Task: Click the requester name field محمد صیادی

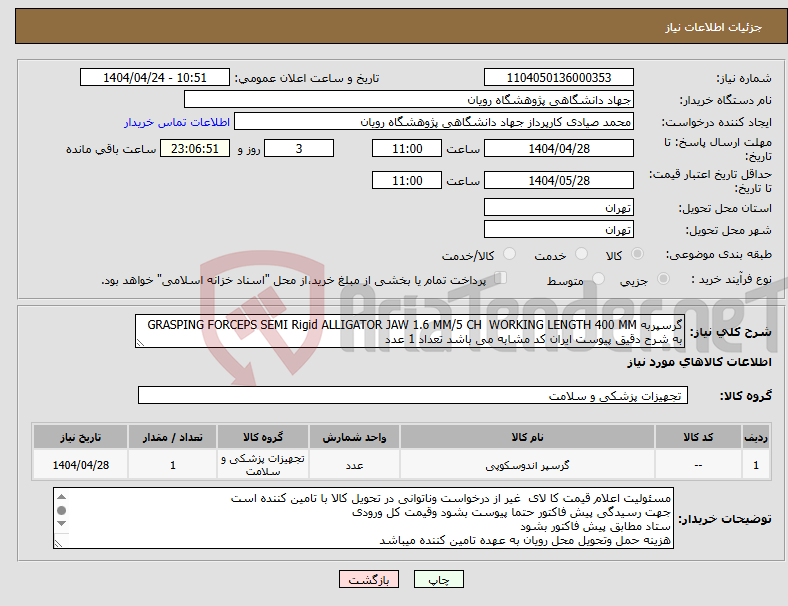Action: tap(434, 122)
